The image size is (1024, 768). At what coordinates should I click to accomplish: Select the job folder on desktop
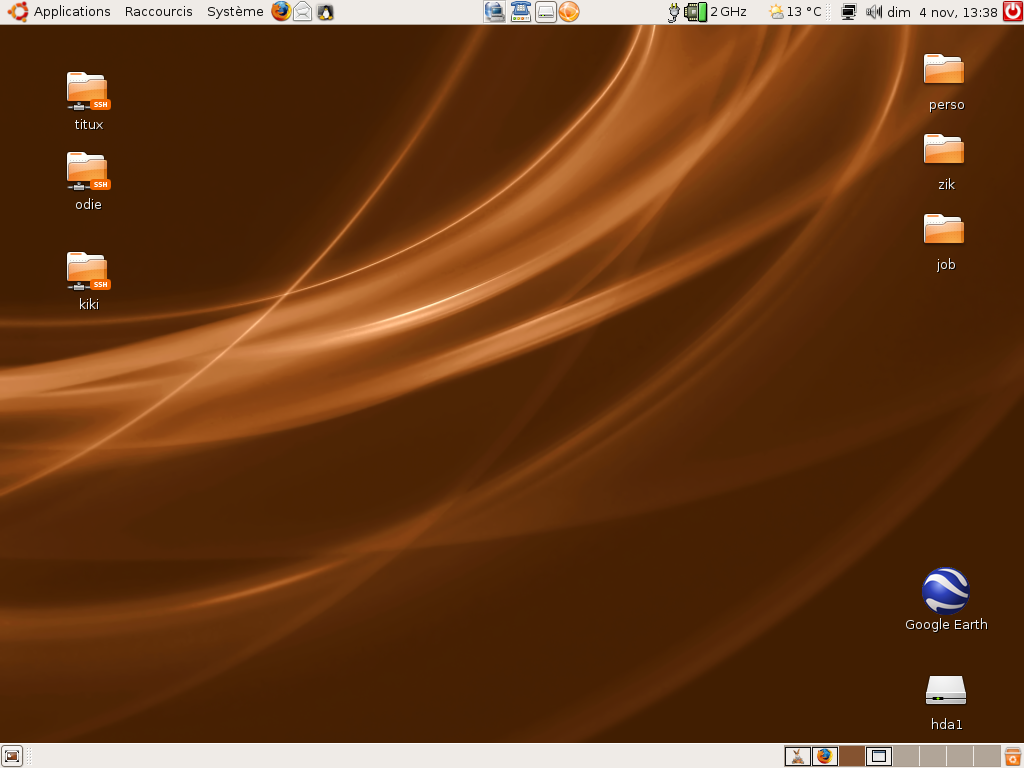point(944,242)
